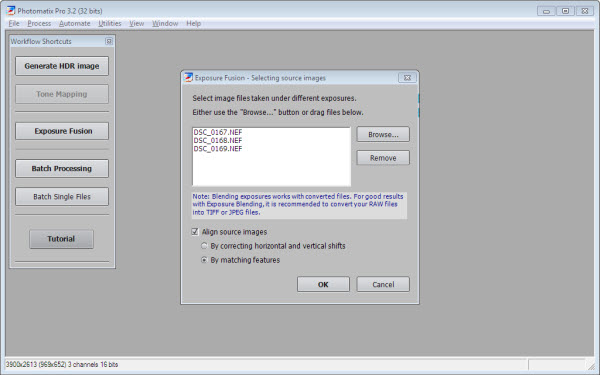600x375 pixels.
Task: Close the Exposure Fusion dialog
Action: tap(407, 78)
